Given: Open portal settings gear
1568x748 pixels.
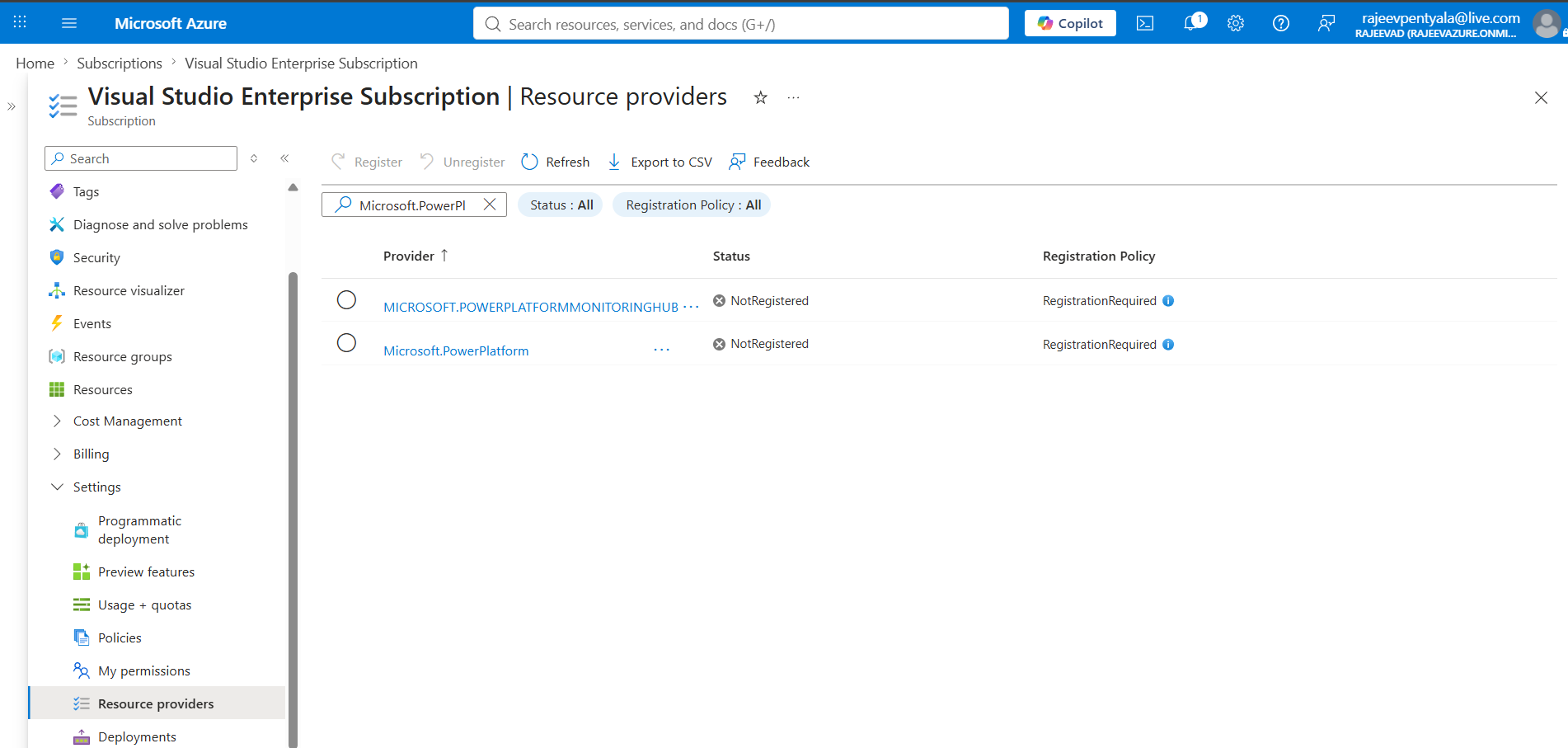Looking at the screenshot, I should [1235, 23].
